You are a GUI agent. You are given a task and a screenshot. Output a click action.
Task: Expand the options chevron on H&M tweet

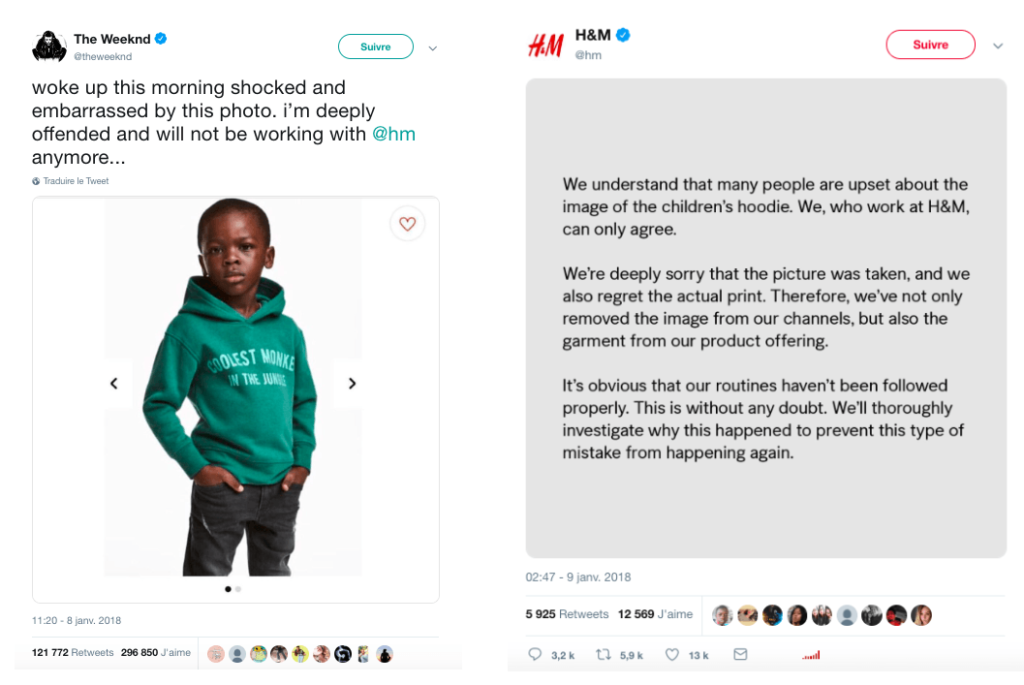pos(997,46)
